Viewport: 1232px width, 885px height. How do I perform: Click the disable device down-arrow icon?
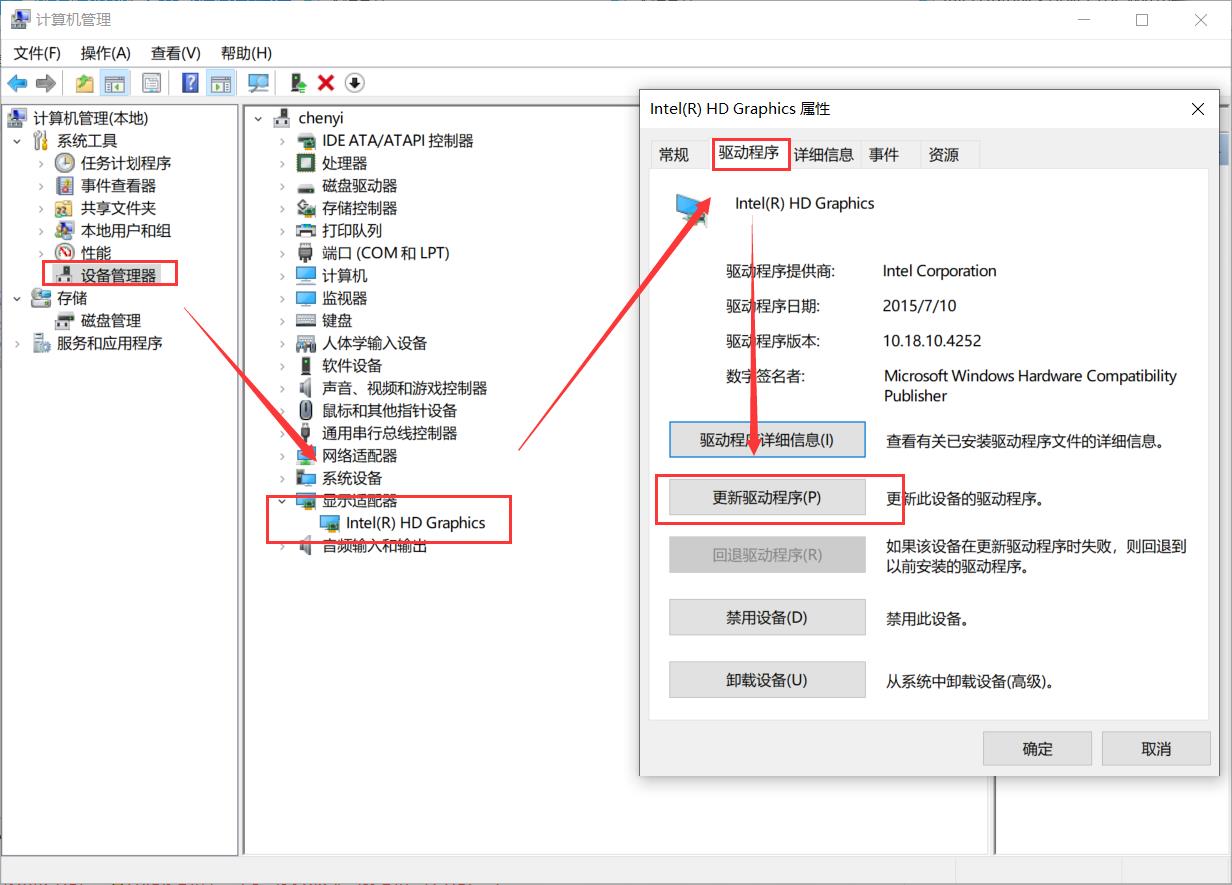point(355,83)
